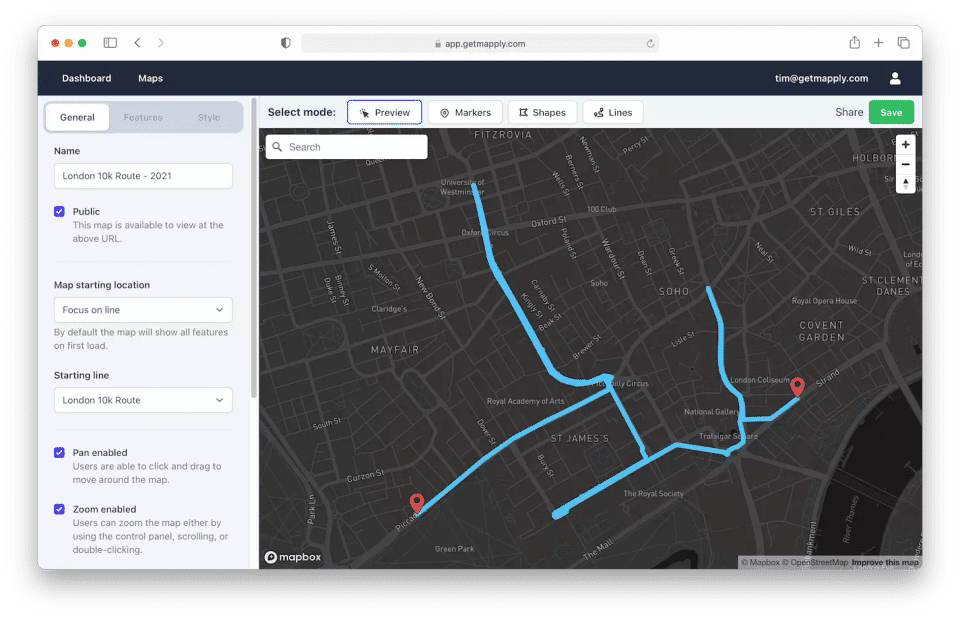Go forward with the browser forward arrow
Image resolution: width=960 pixels, height=619 pixels.
click(x=160, y=43)
